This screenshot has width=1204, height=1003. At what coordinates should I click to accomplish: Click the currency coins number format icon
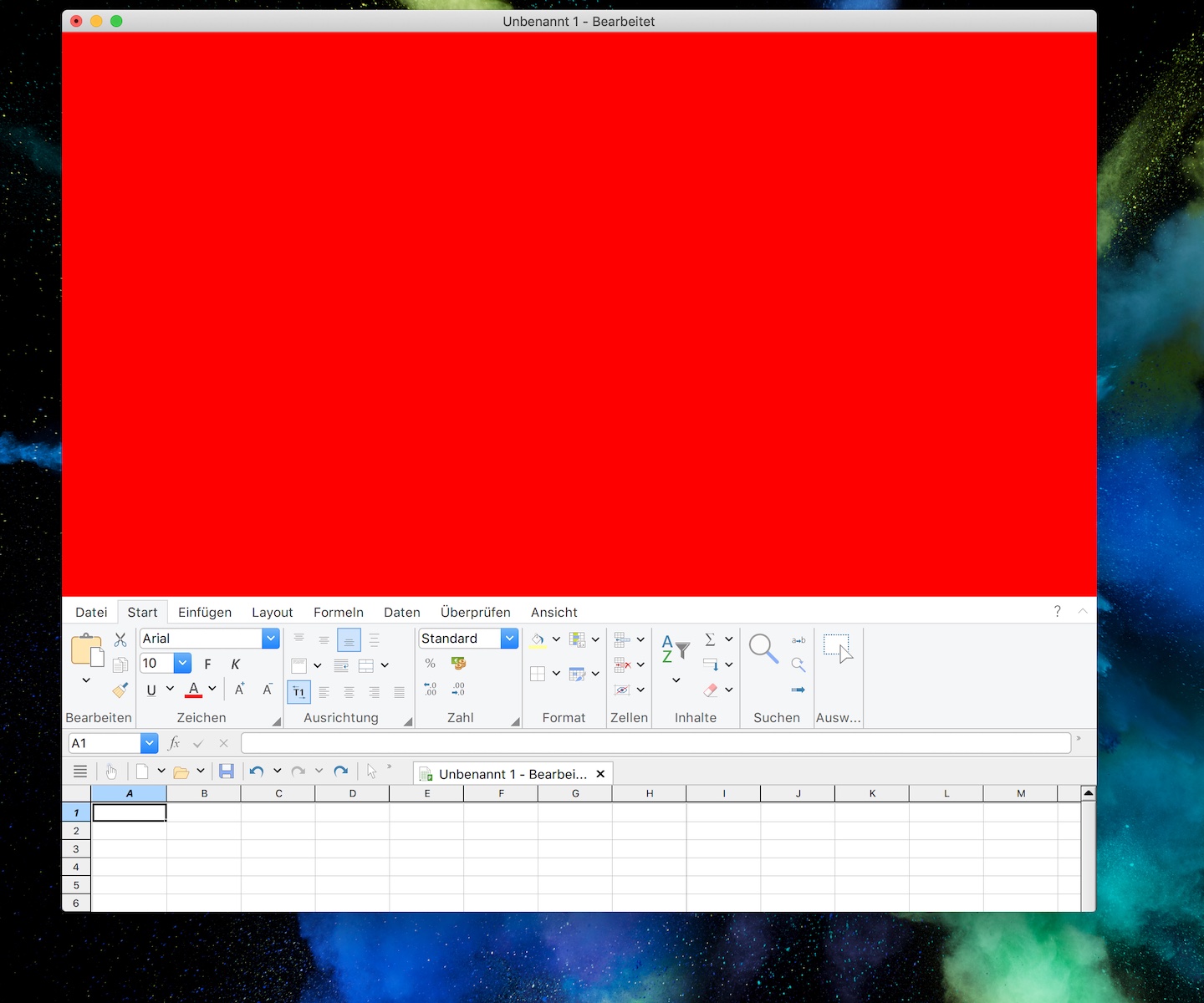click(x=458, y=663)
